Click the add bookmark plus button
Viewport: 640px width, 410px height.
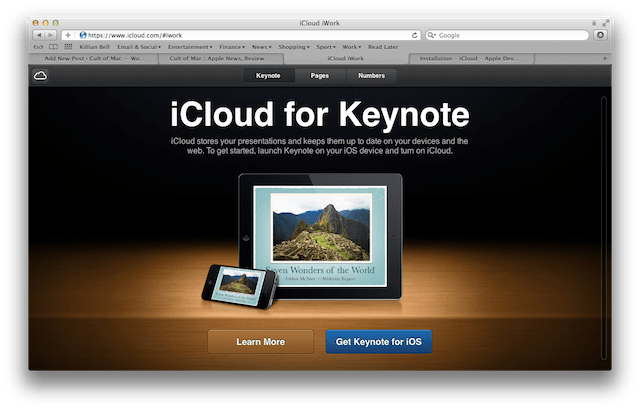point(67,34)
